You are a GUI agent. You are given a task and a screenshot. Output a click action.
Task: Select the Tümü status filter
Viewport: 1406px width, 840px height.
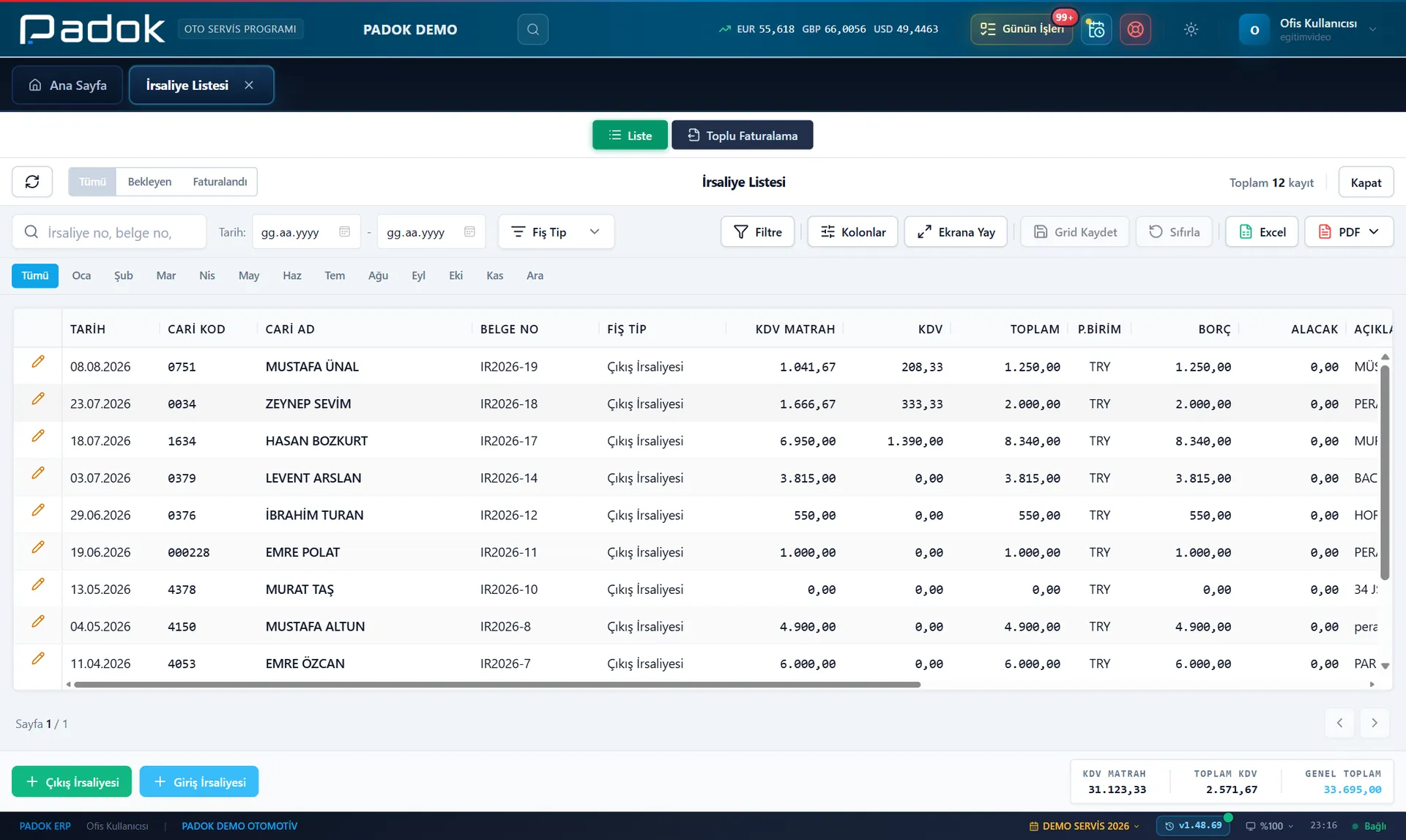[92, 182]
